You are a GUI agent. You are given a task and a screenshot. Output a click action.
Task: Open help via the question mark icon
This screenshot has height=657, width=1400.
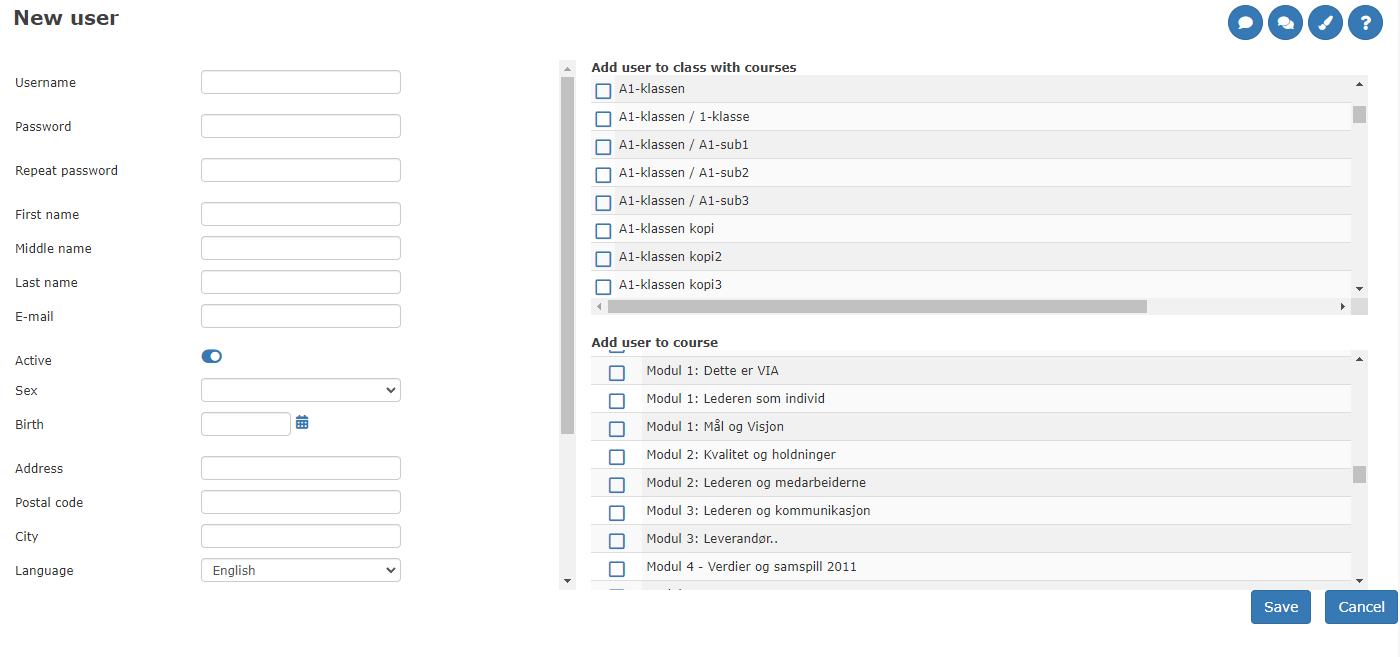(1365, 22)
